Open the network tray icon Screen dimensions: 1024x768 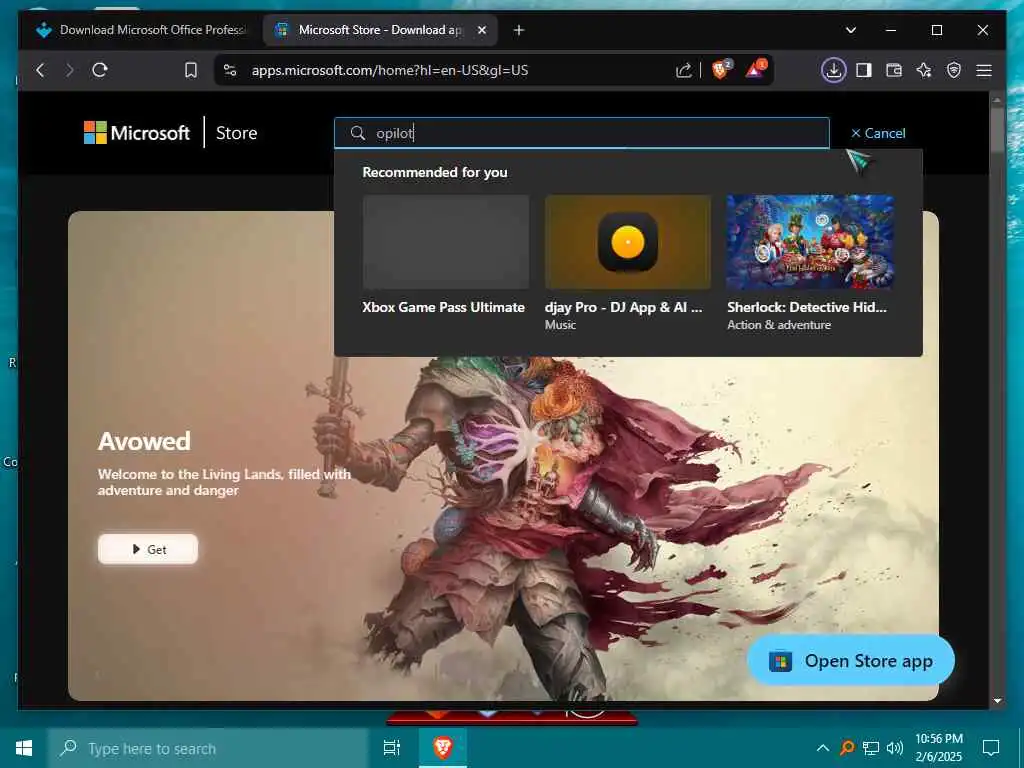(871, 748)
